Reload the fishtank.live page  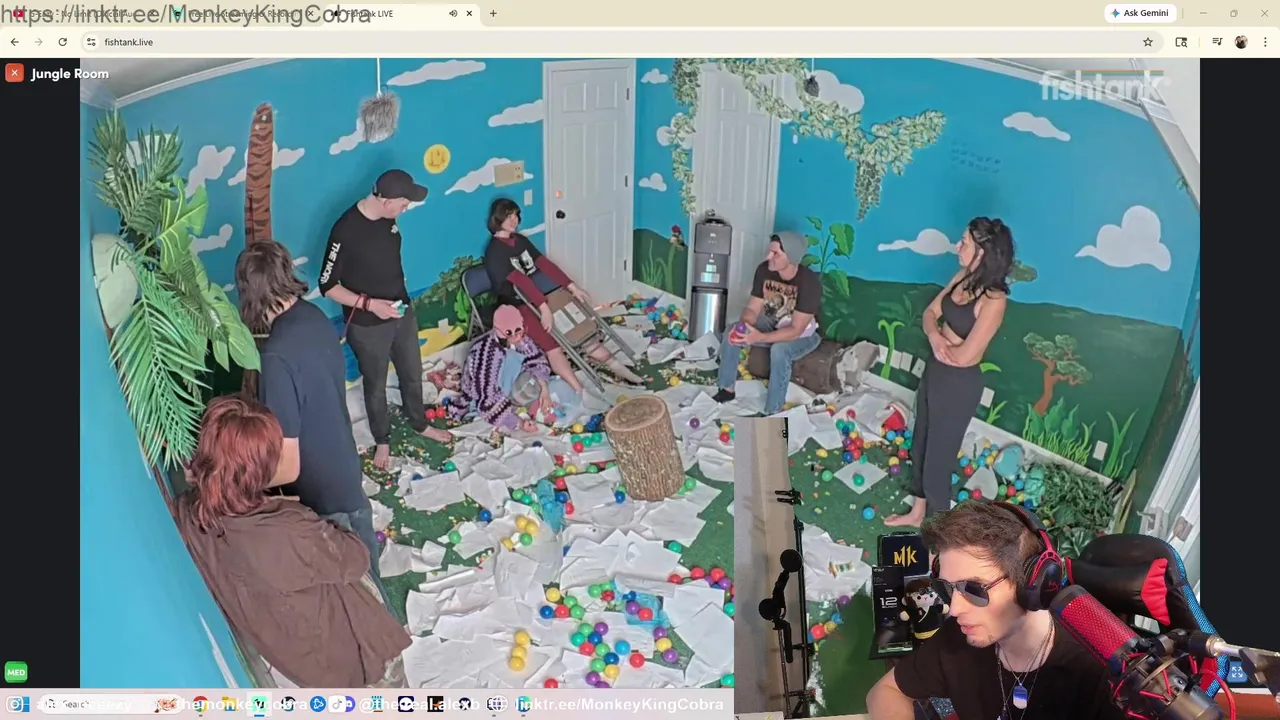(62, 42)
